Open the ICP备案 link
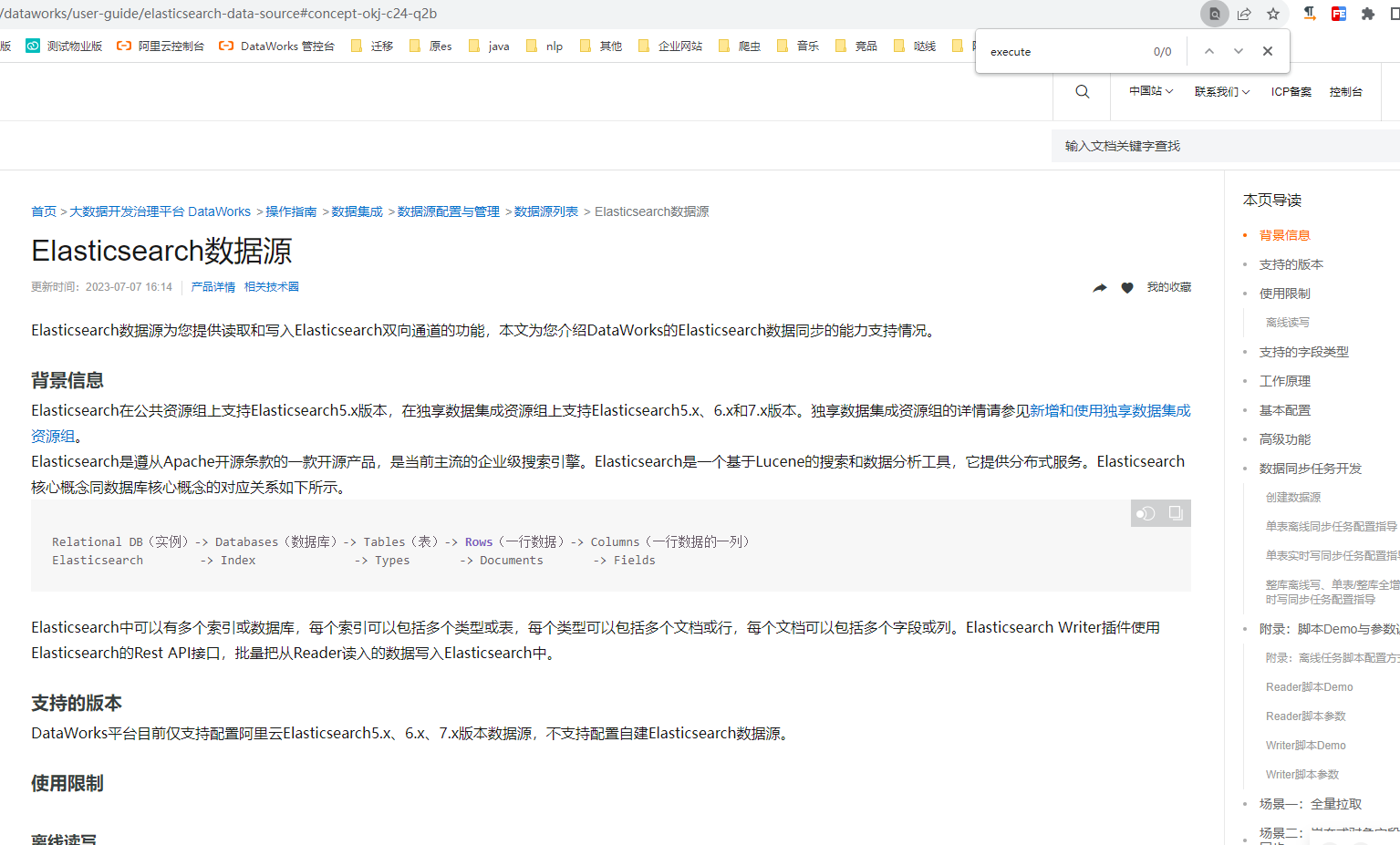This screenshot has height=845, width=1400. coord(1291,92)
